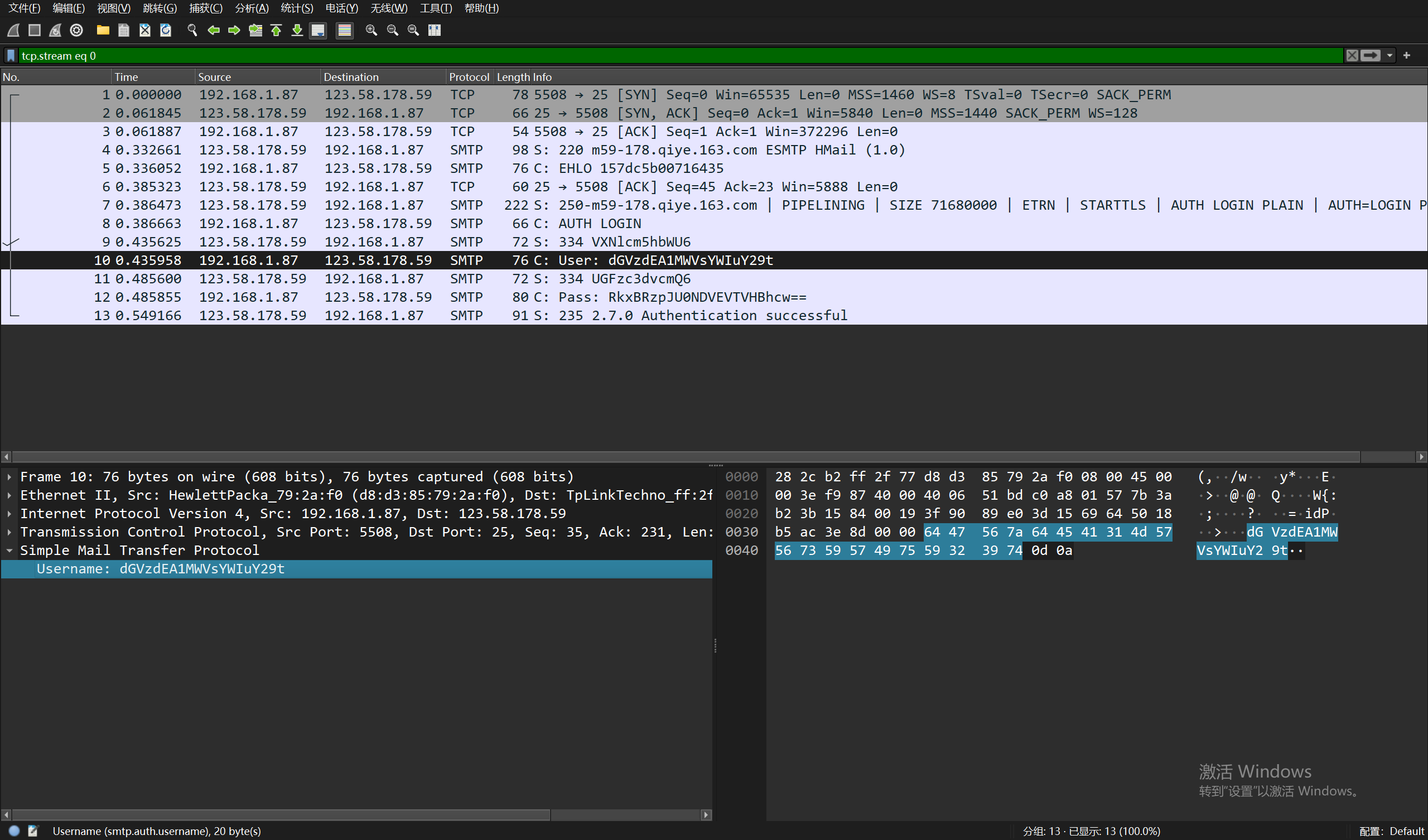Toggle auto-scroll during live capture
This screenshot has height=840, width=1428.
coord(318,30)
